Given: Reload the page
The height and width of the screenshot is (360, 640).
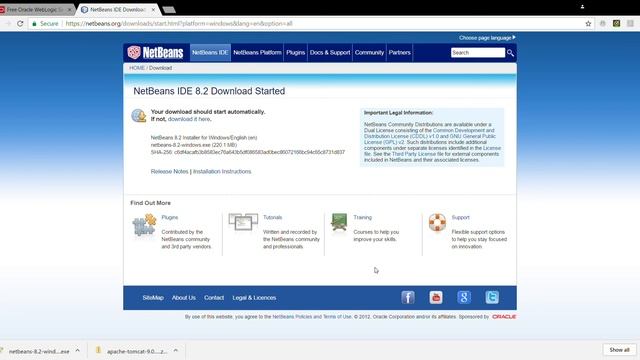Looking at the screenshot, I should [20, 24].
